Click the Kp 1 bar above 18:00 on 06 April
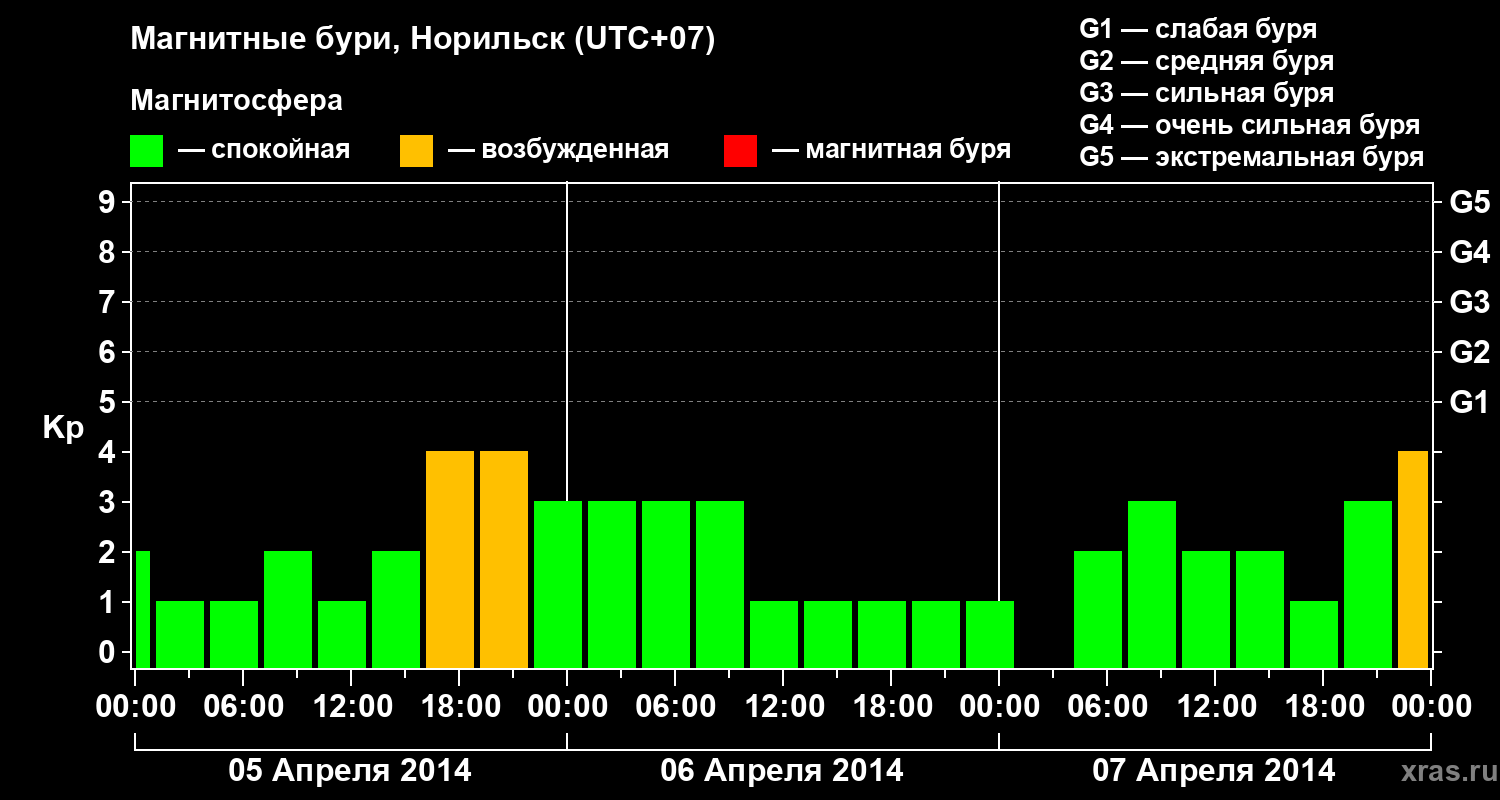1500x800 pixels. coord(882,635)
